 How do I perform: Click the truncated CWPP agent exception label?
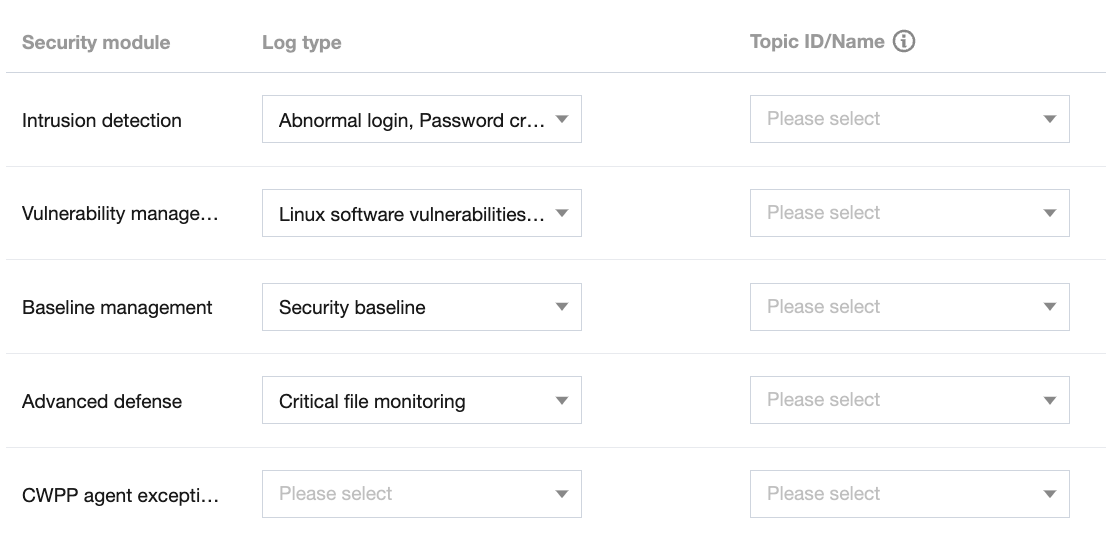coord(120,495)
